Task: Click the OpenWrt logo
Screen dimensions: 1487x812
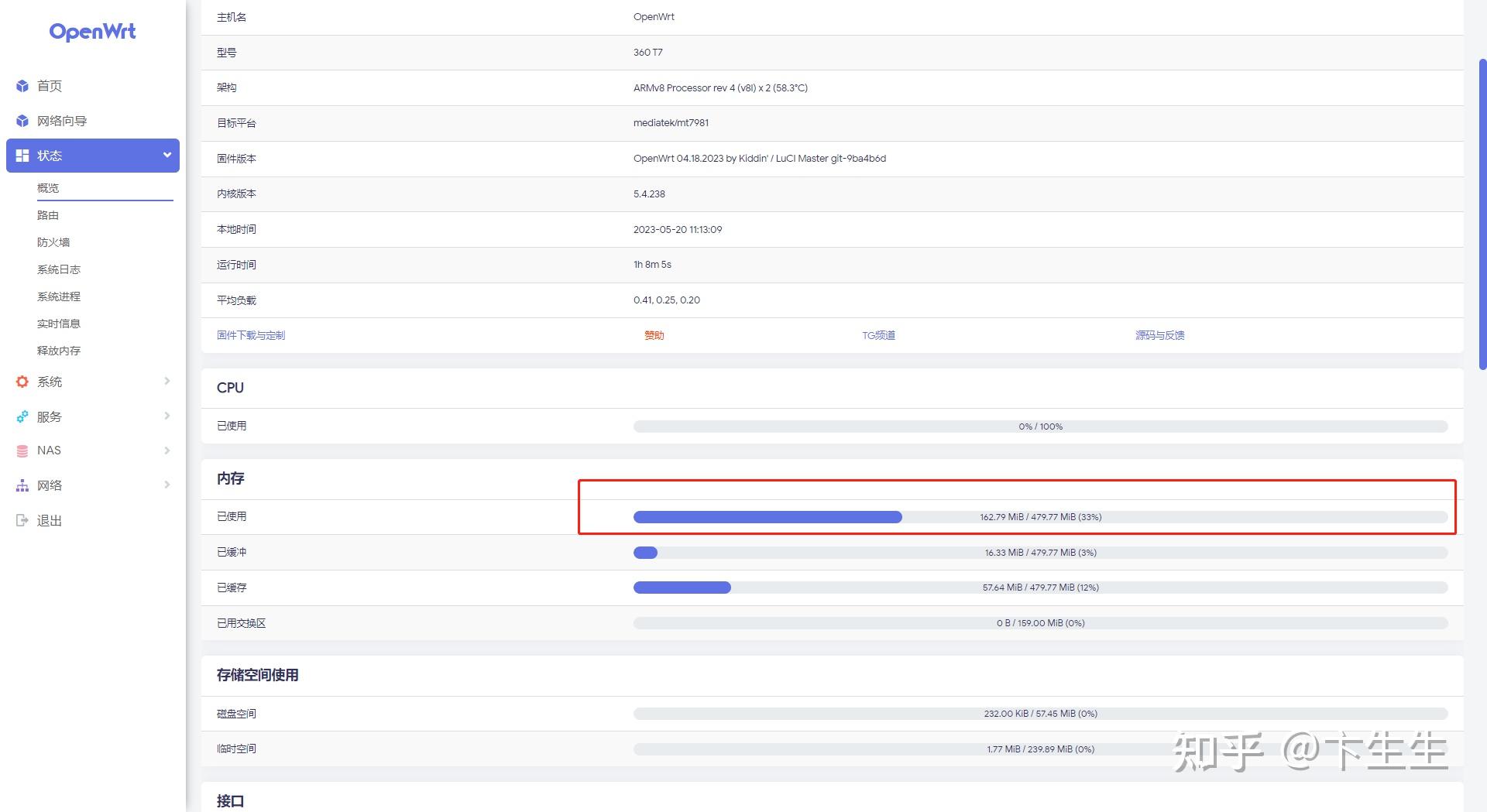Action: (x=92, y=32)
